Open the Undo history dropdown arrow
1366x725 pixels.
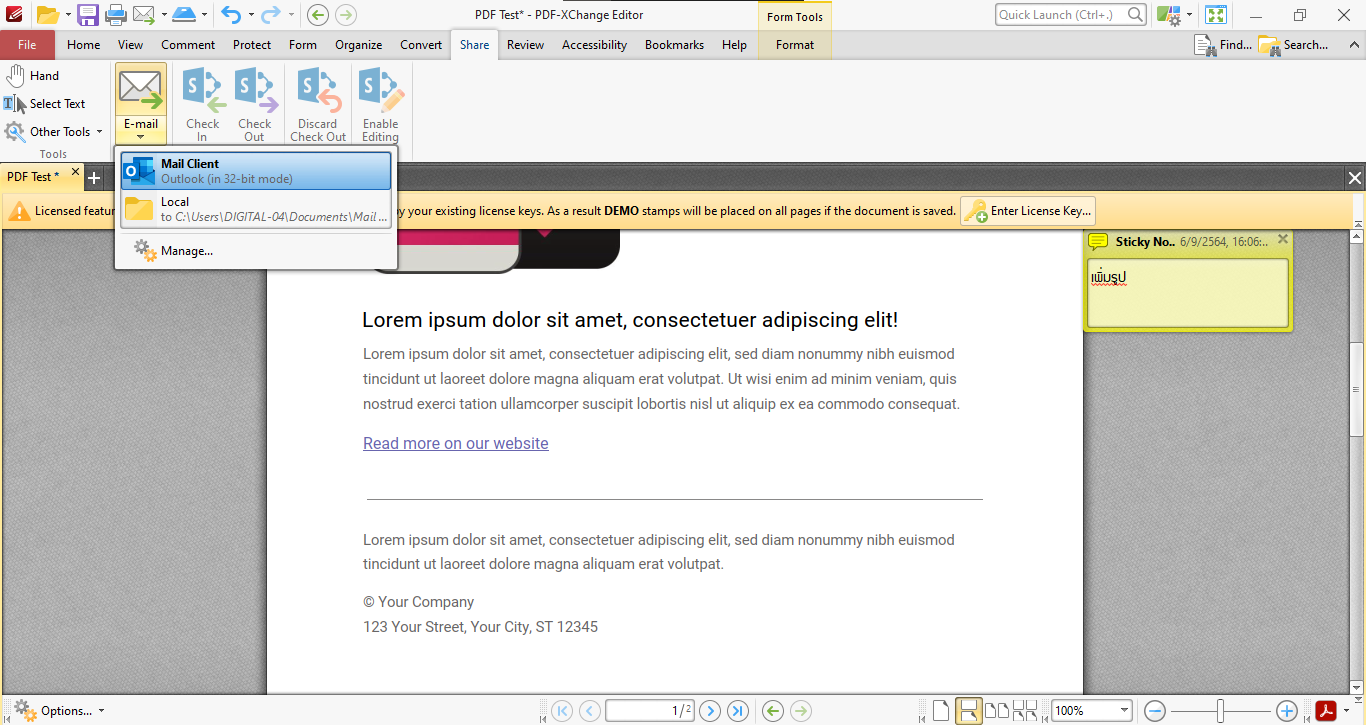coord(251,15)
